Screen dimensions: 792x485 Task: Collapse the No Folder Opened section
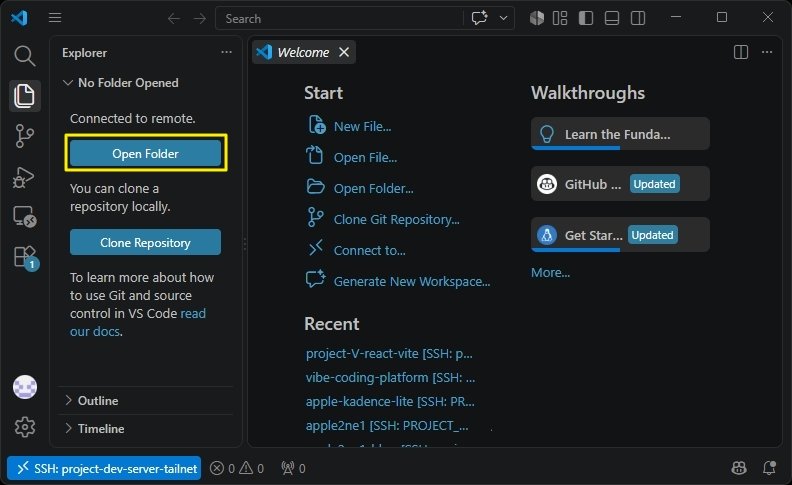point(120,83)
